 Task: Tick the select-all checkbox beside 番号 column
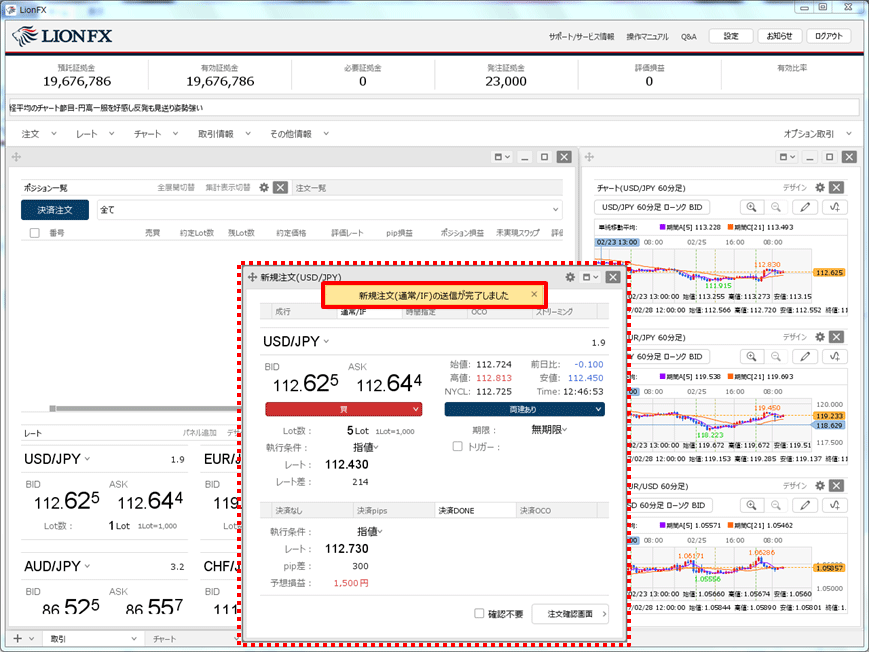[34, 233]
